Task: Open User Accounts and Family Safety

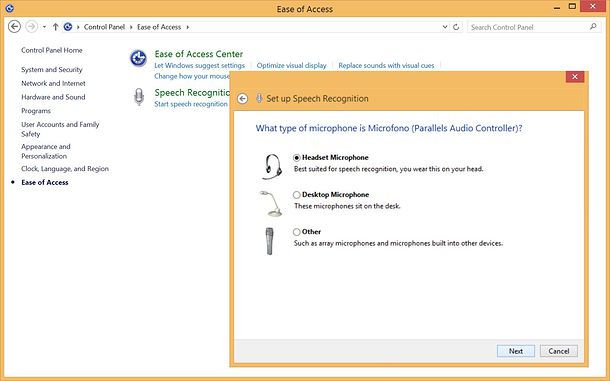Action: click(x=60, y=129)
